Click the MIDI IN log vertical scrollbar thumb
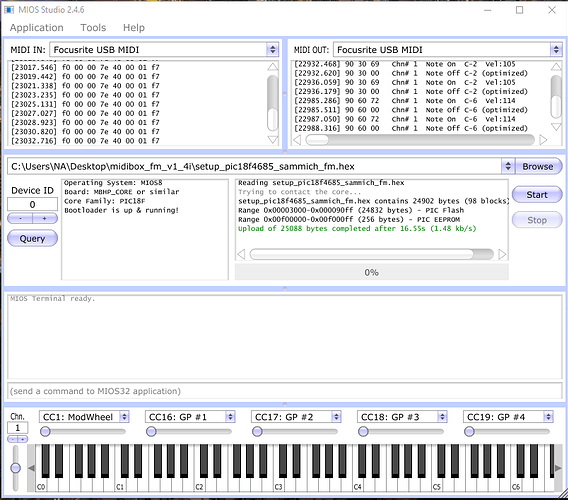 [272, 119]
